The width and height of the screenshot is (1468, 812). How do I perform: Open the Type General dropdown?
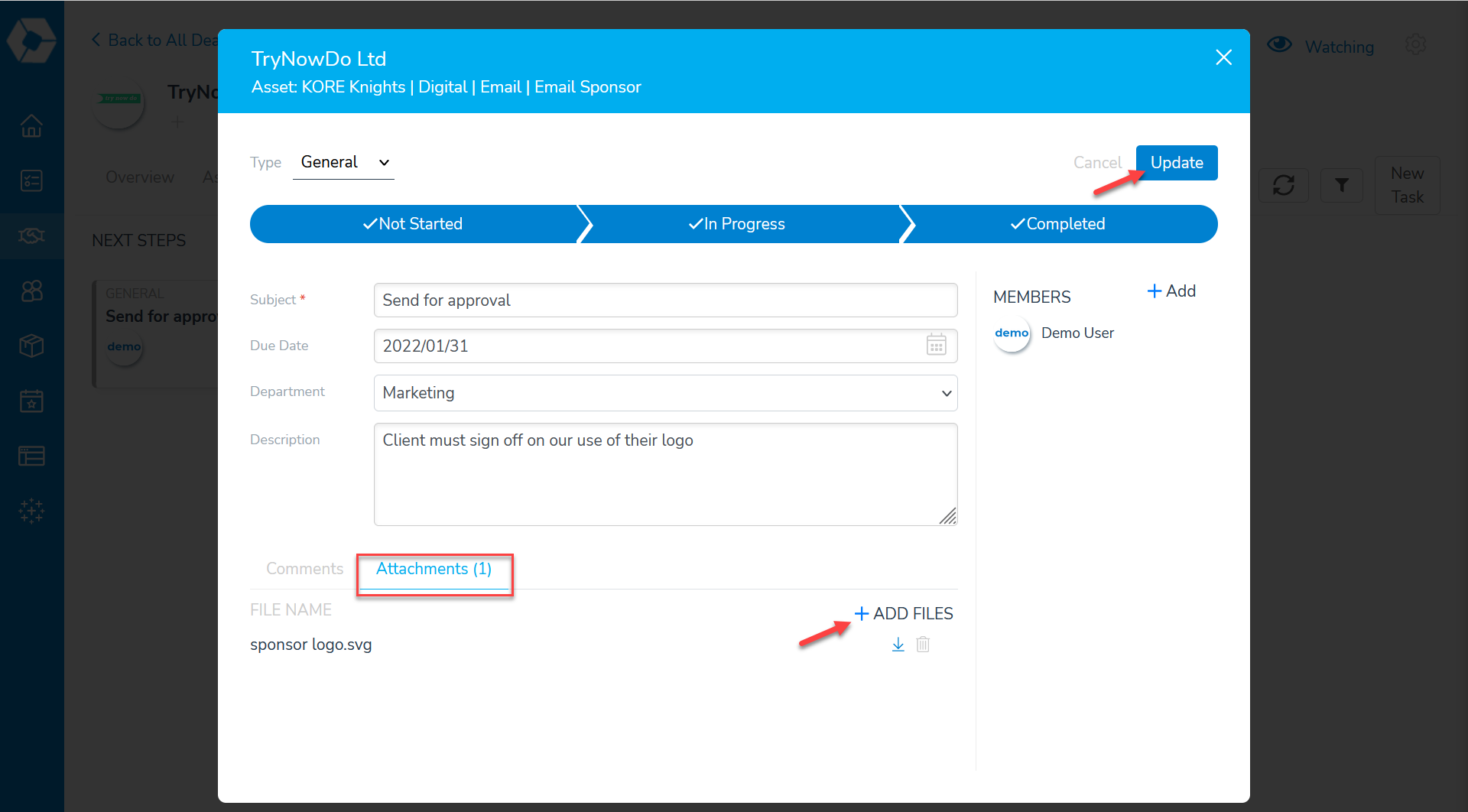pos(343,162)
